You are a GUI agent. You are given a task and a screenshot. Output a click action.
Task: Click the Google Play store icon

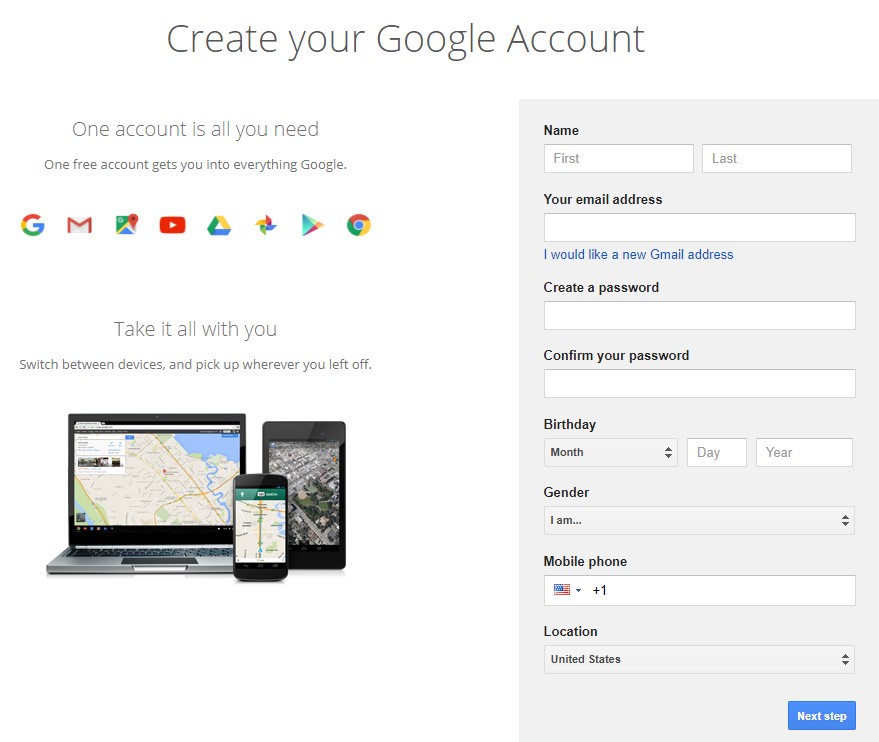coord(312,225)
